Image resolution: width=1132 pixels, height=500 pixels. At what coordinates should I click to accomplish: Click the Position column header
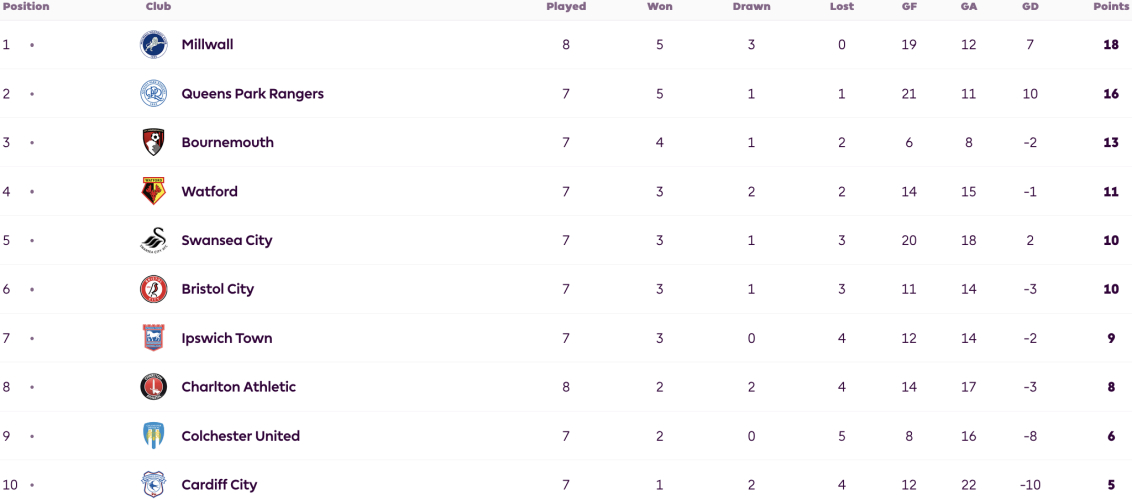25,6
